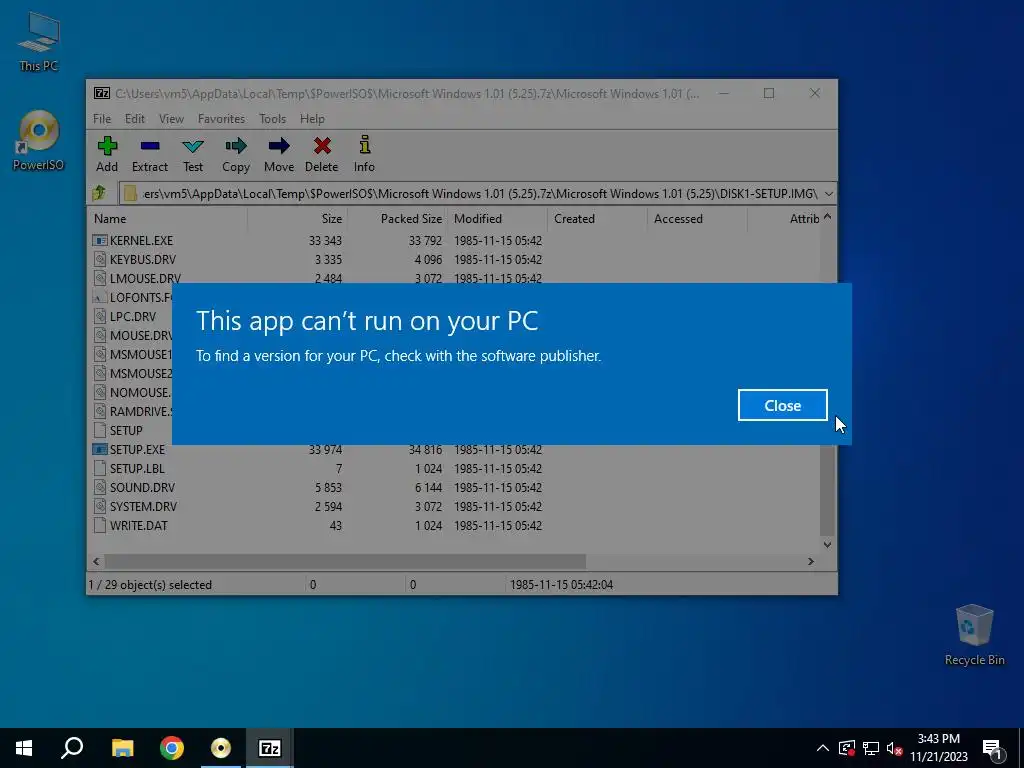Open the Windows Start menu
This screenshot has height=768, width=1024.
[24, 748]
